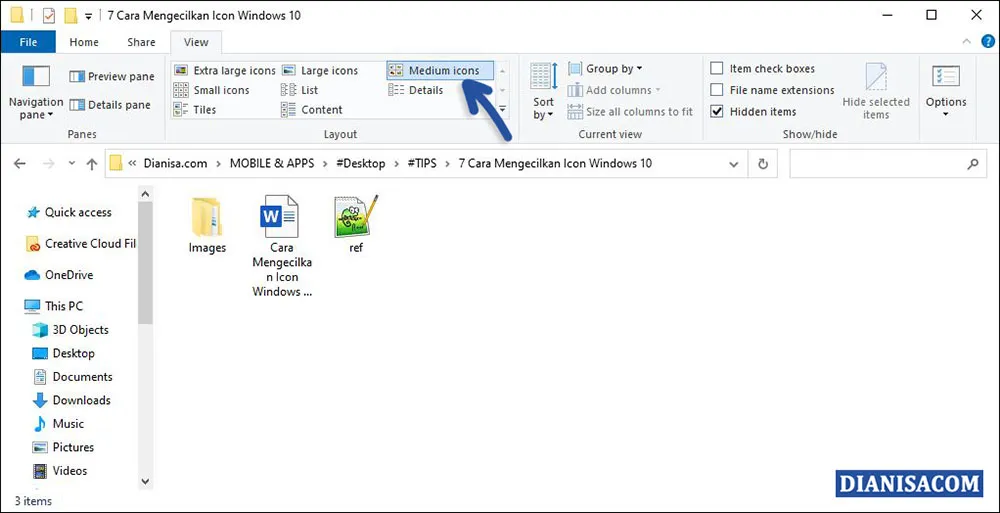
Task: Select Medium icons layout
Action: point(440,71)
